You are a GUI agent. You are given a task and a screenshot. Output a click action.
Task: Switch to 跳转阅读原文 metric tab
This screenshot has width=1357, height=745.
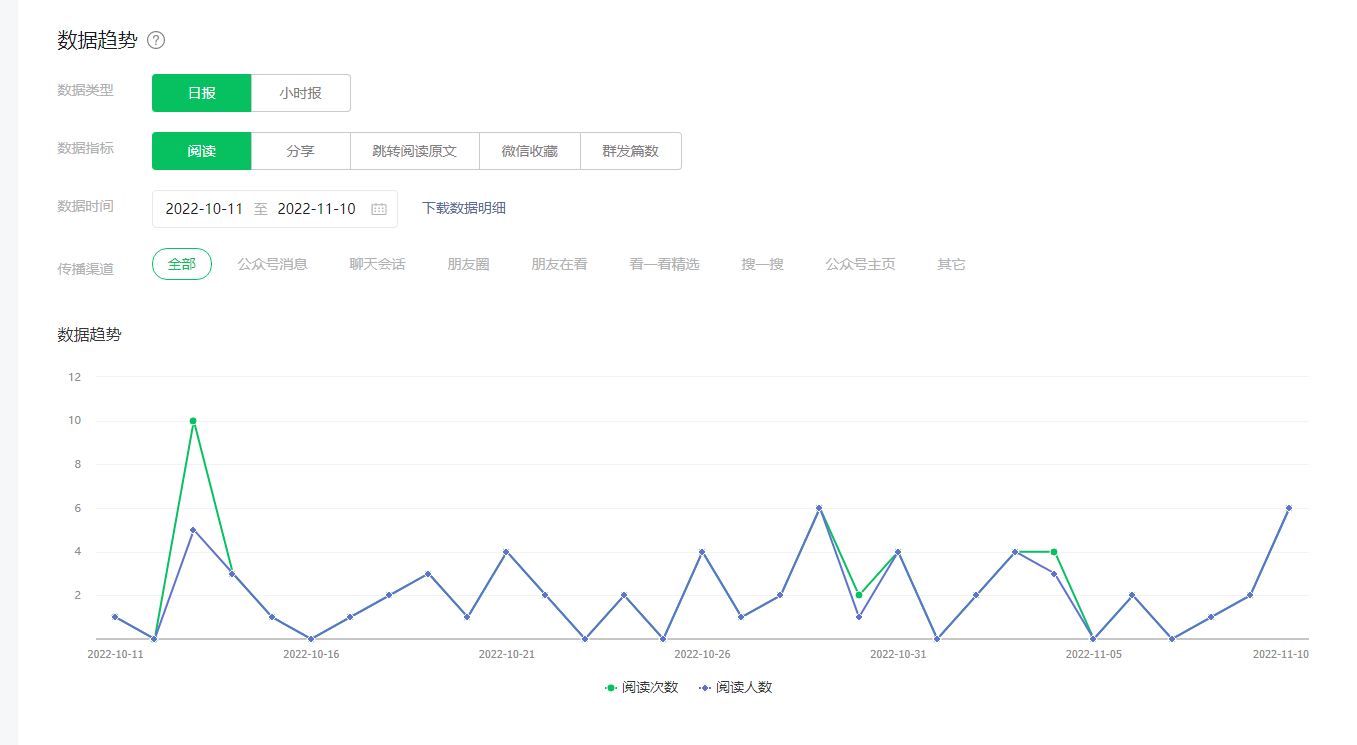(414, 151)
